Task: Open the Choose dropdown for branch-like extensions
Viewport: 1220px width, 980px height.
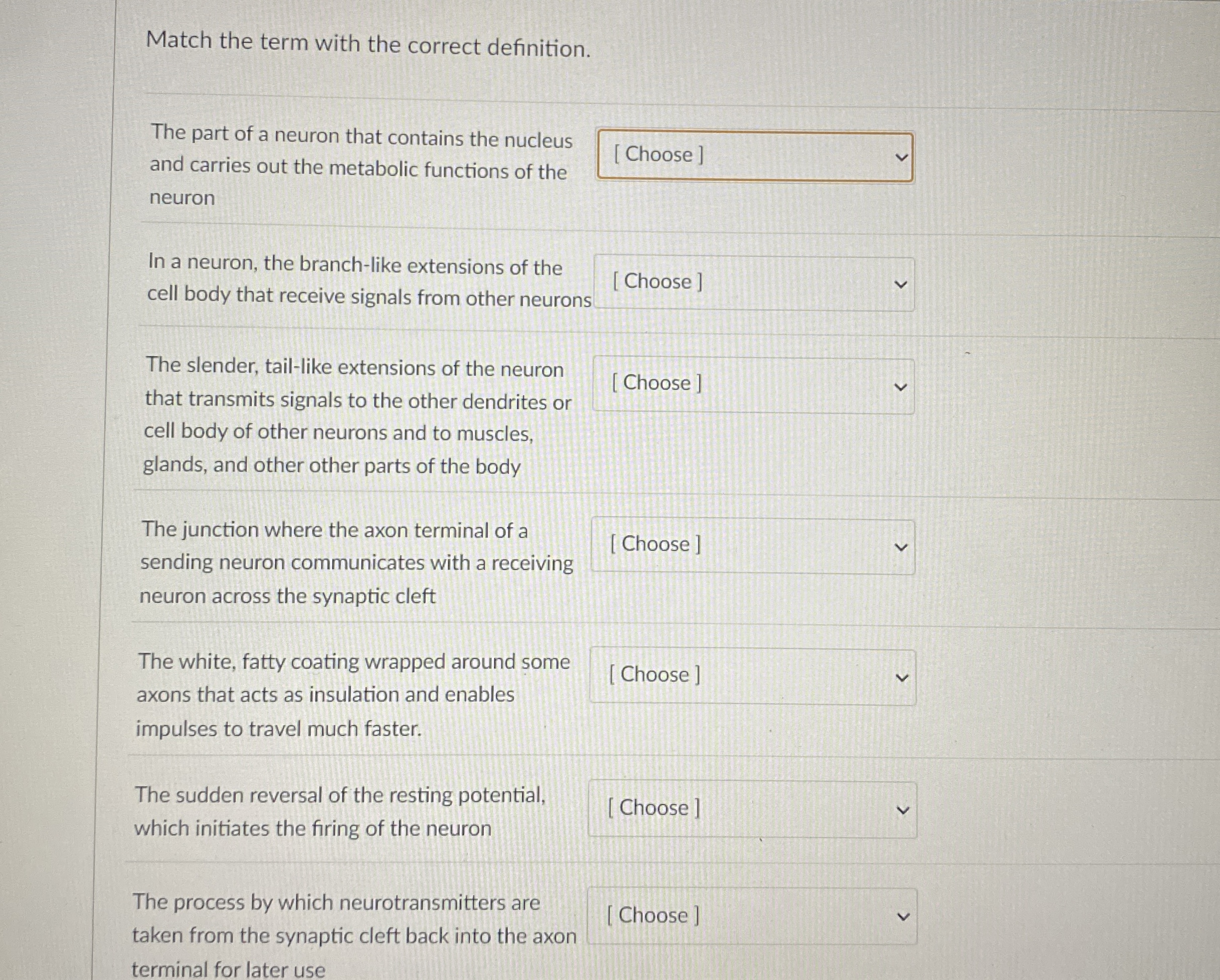Action: tap(753, 282)
